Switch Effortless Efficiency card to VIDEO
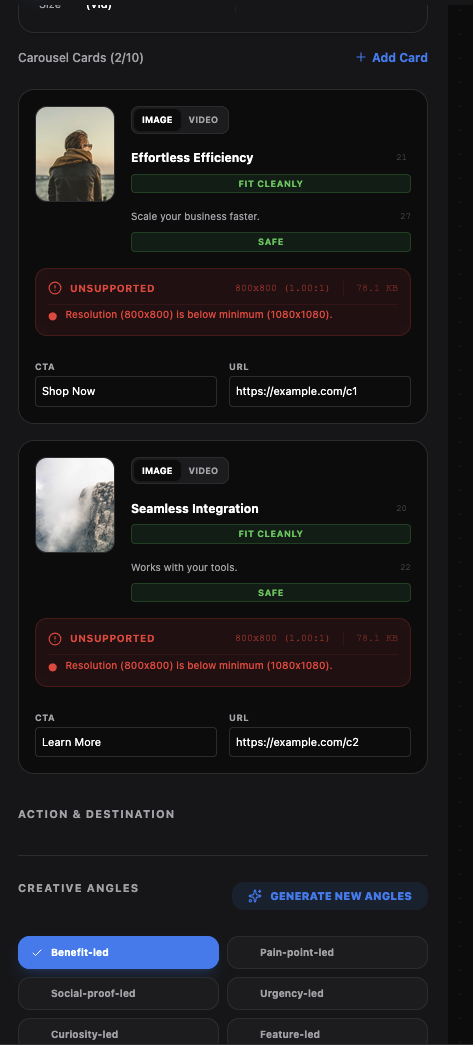Viewport: 473px width, 1045px height. pyautogui.click(x=203, y=120)
